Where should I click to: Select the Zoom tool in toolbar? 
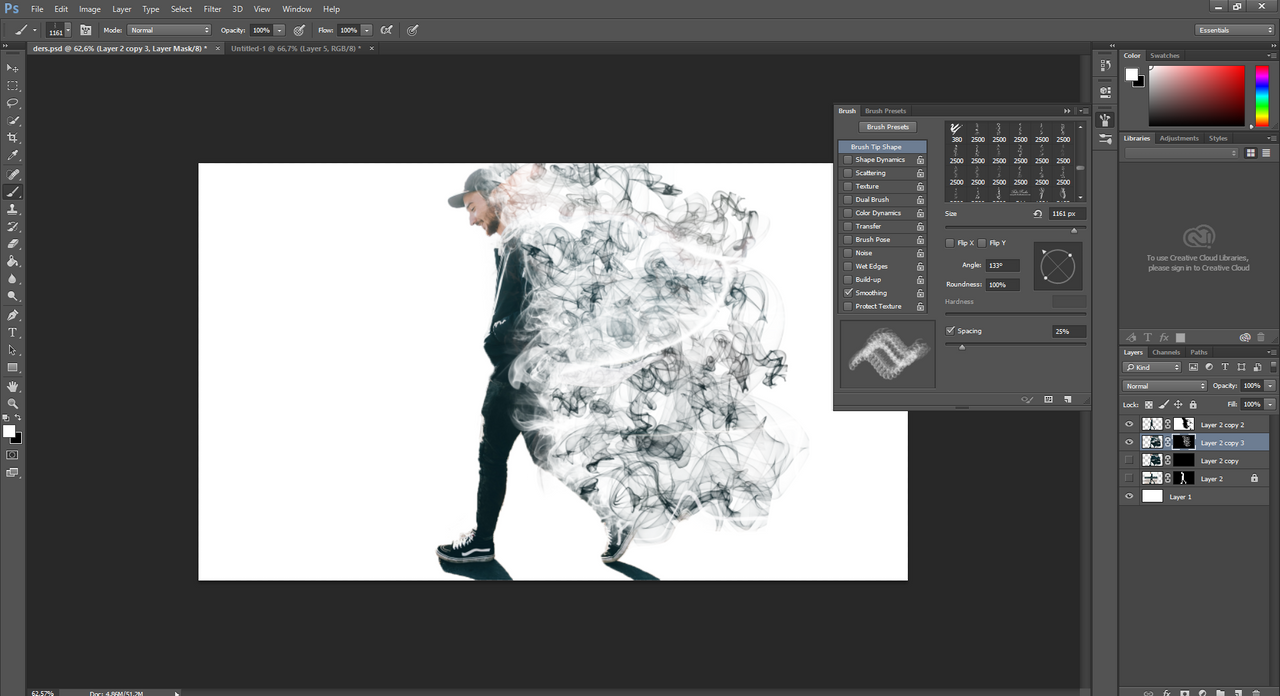tap(13, 403)
